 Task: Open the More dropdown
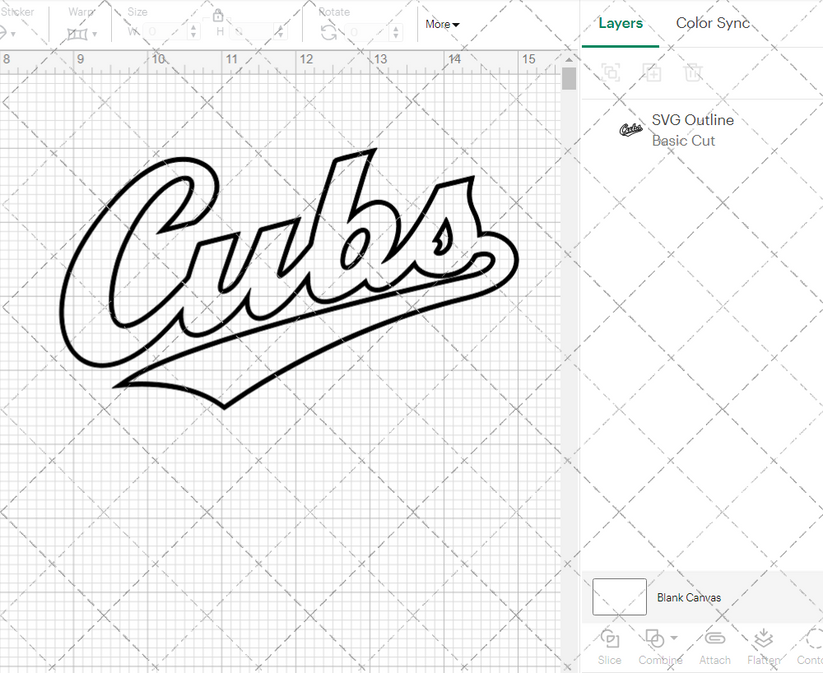coord(441,24)
